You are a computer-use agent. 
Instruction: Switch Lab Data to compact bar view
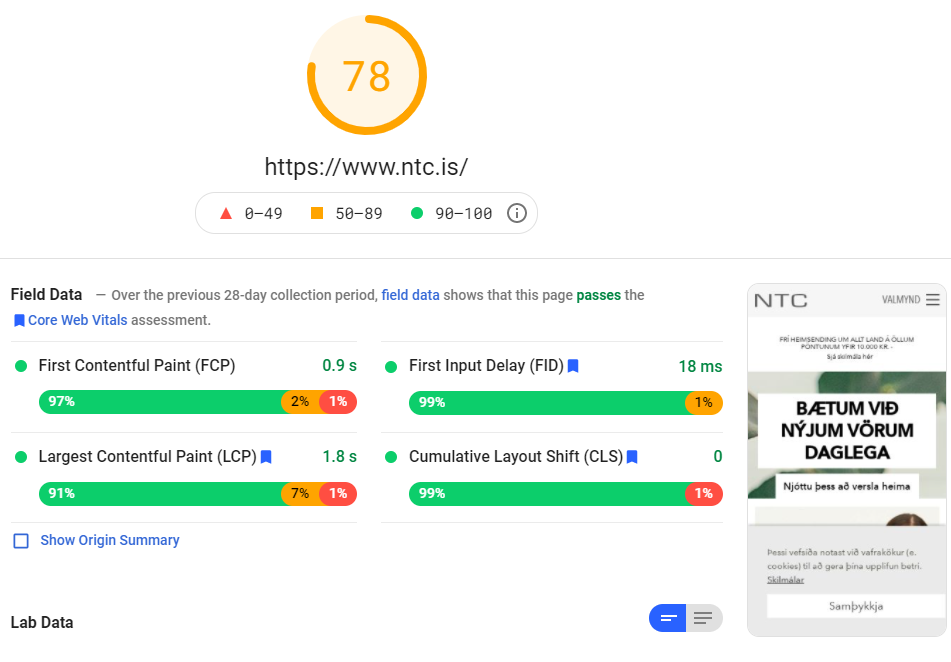(668, 618)
